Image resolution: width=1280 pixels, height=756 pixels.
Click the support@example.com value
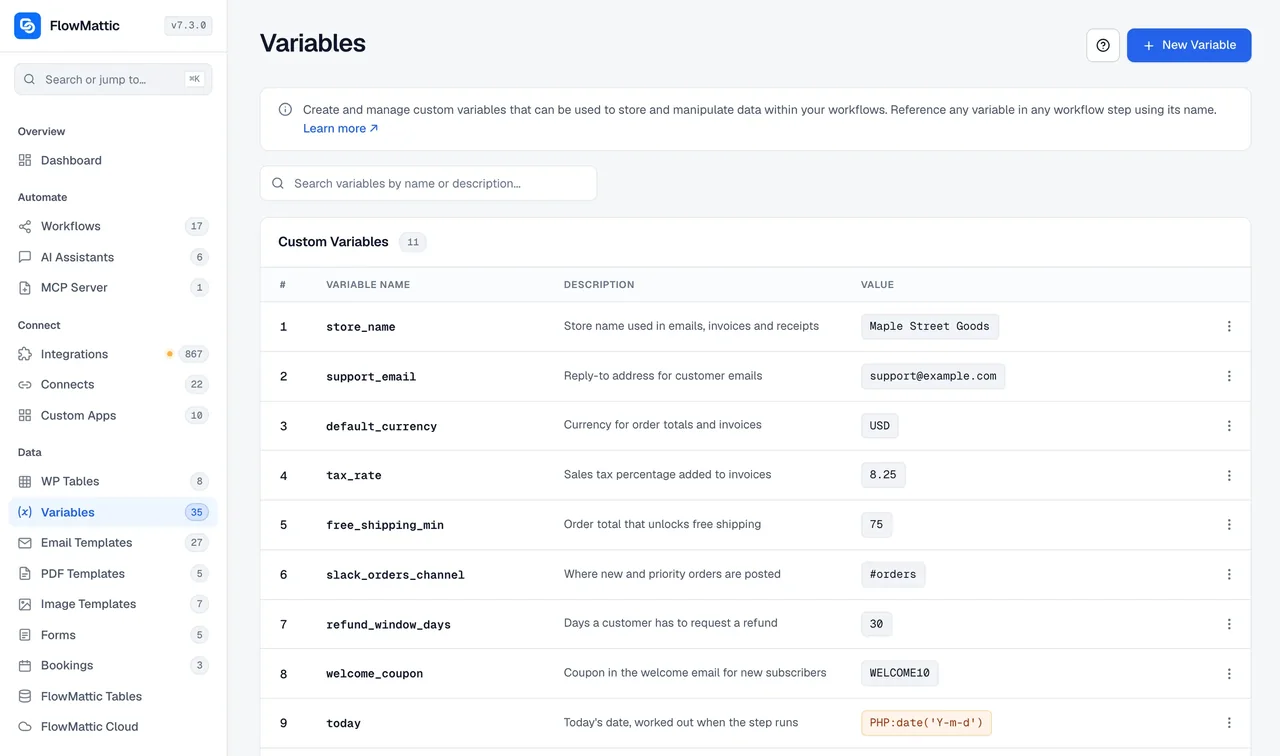(933, 376)
